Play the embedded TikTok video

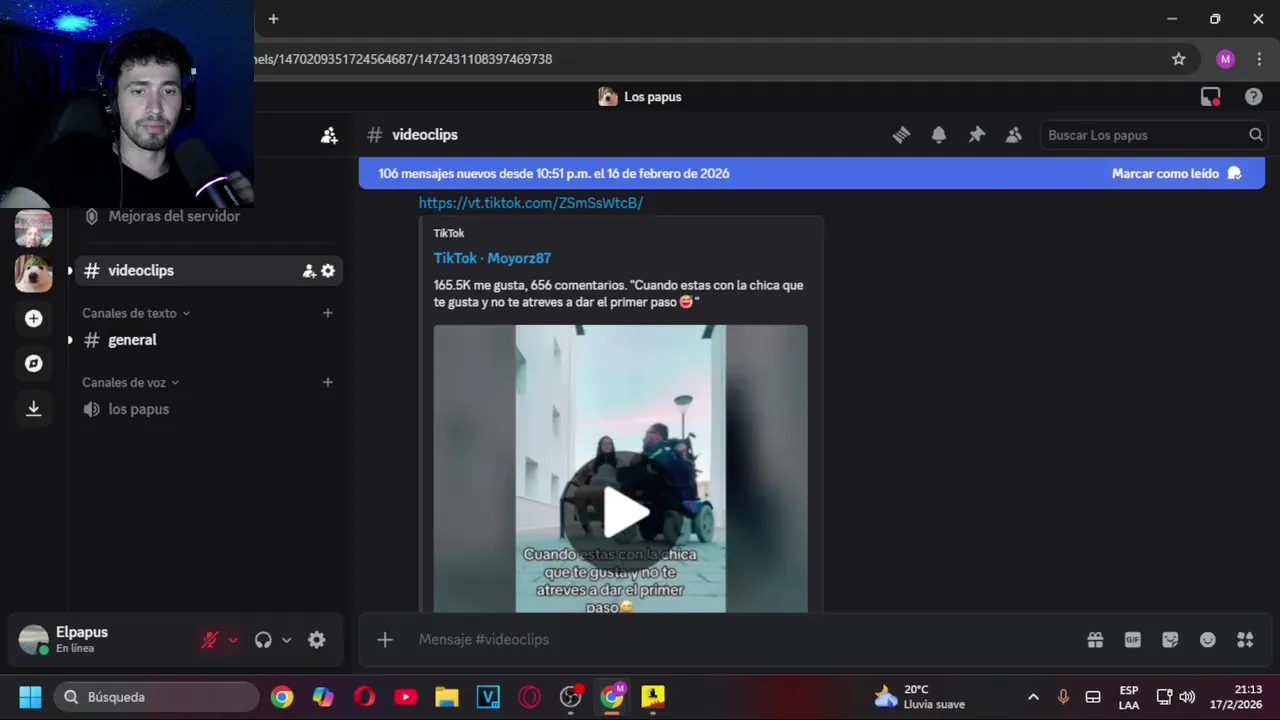[625, 513]
